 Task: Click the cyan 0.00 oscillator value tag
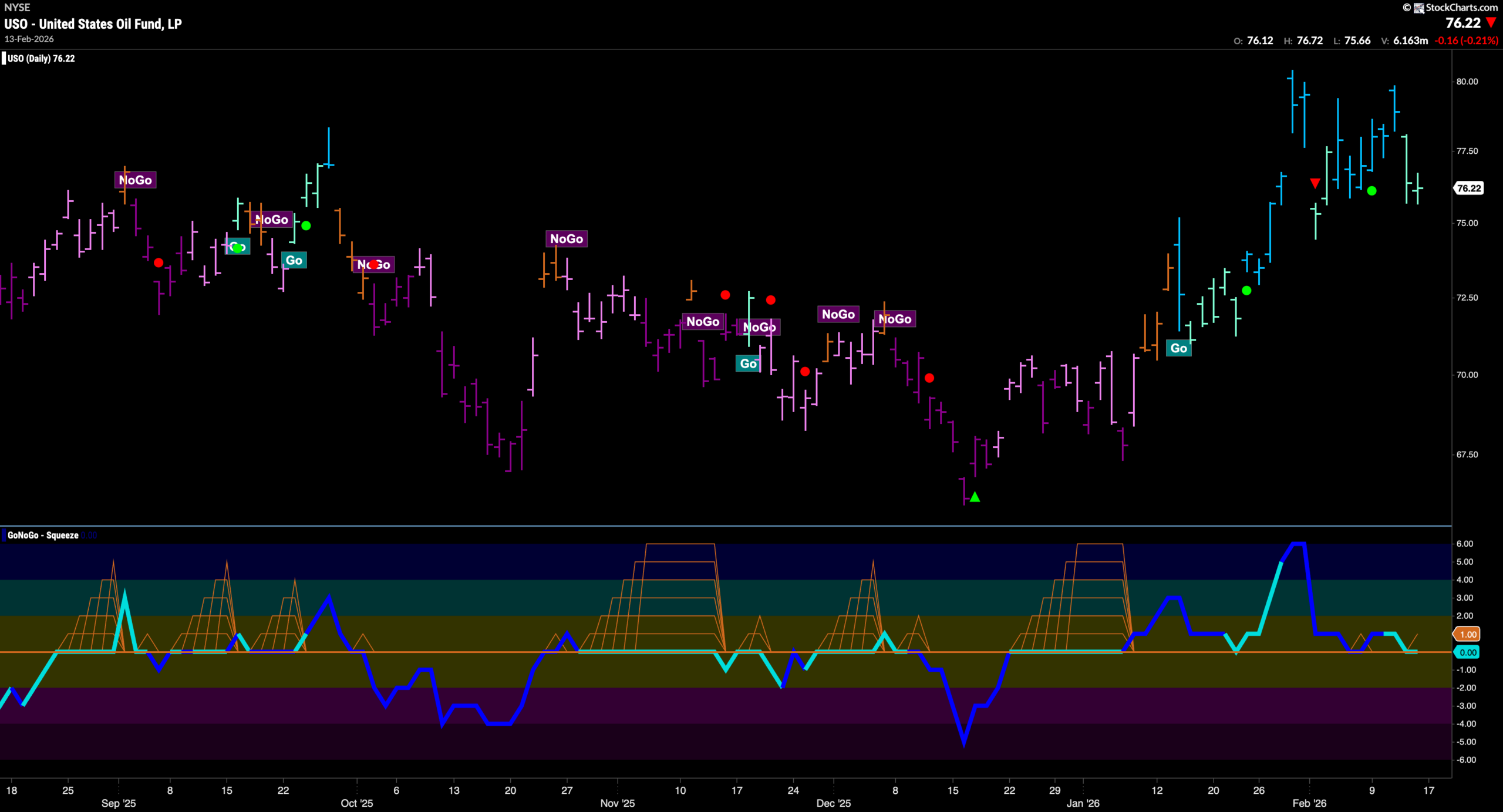(x=1467, y=652)
